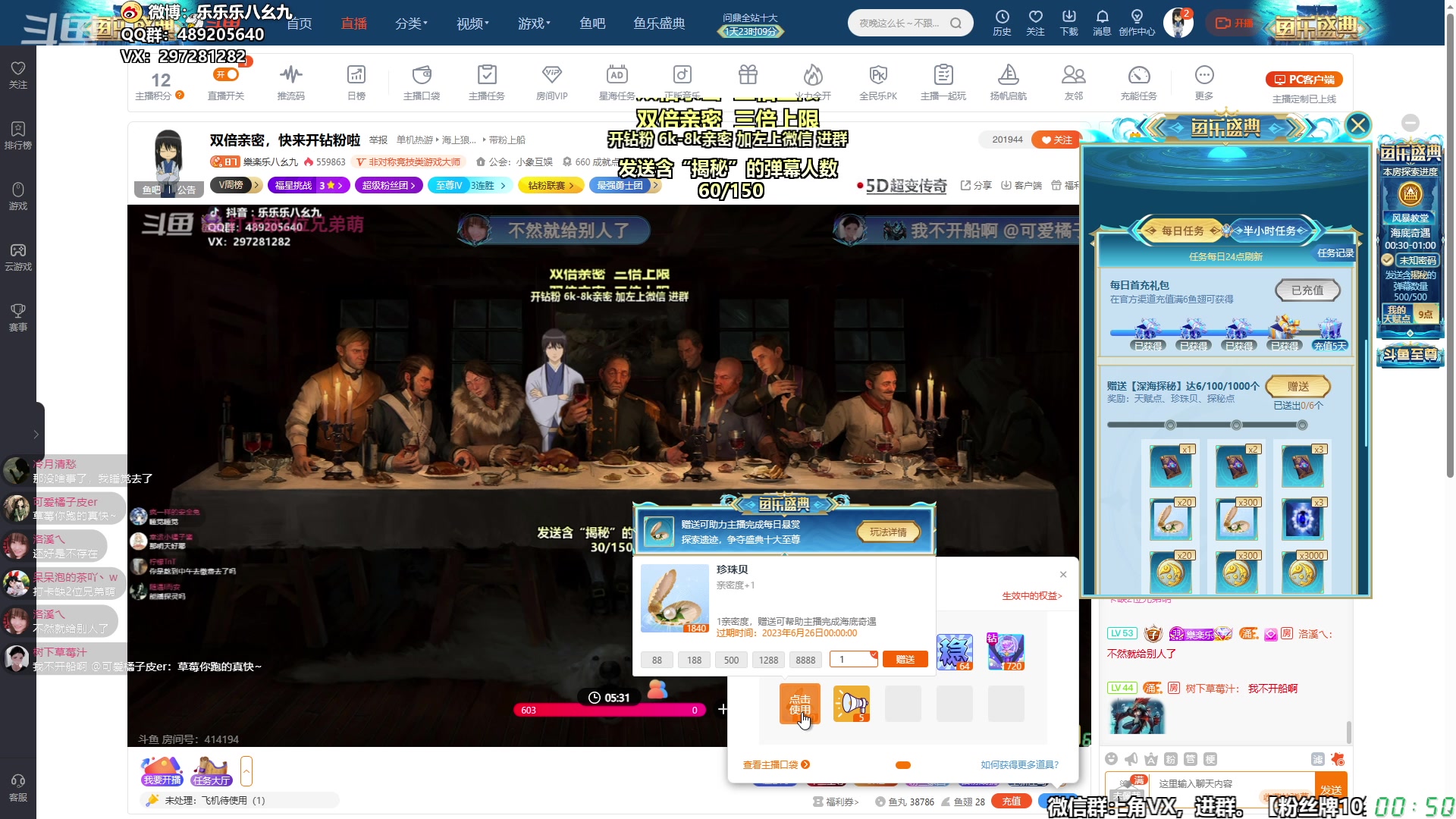Select the 188 quantity preset
This screenshot has width=1456, height=819.
tap(694, 660)
